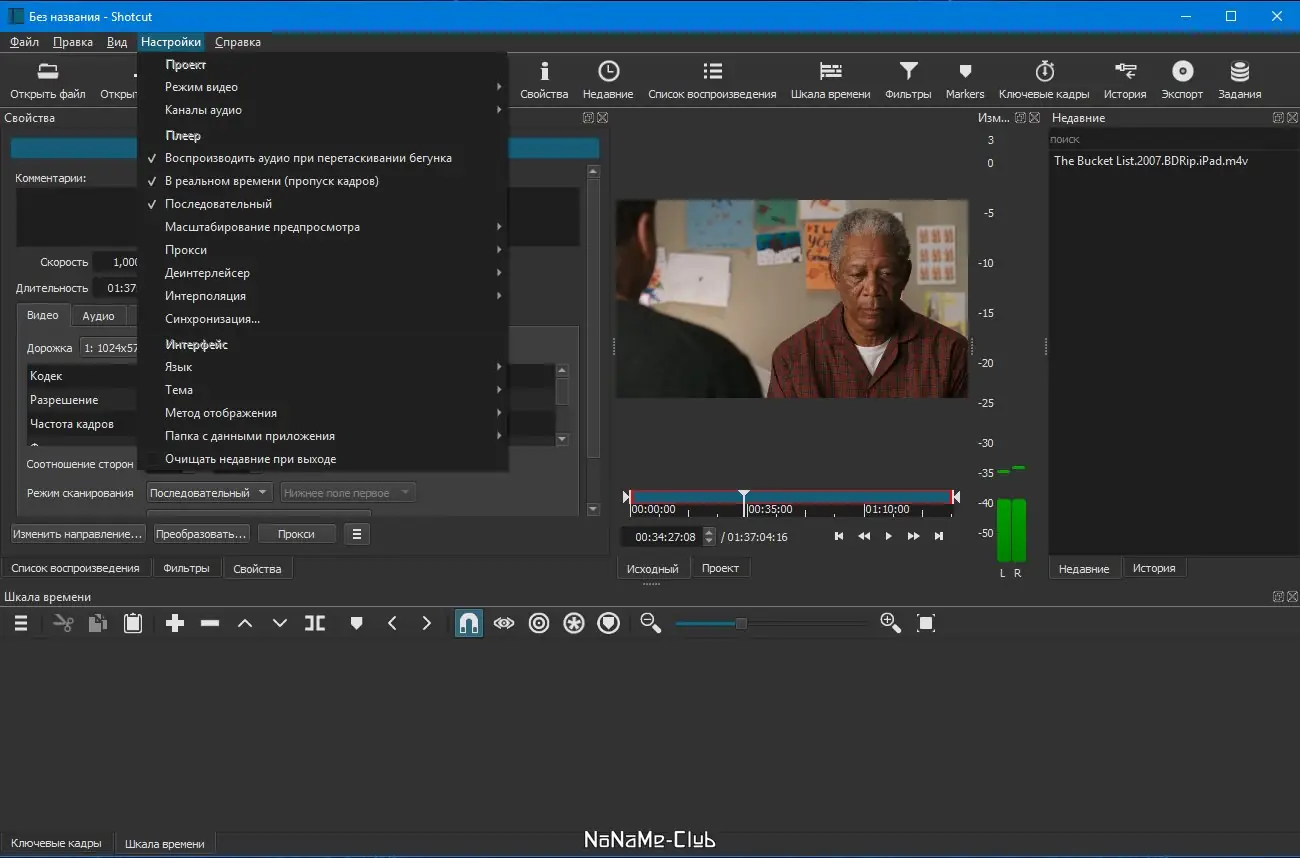The height and width of the screenshot is (858, 1300).
Task: Toggle the 'Последовательный' menu option
Action: 218,204
